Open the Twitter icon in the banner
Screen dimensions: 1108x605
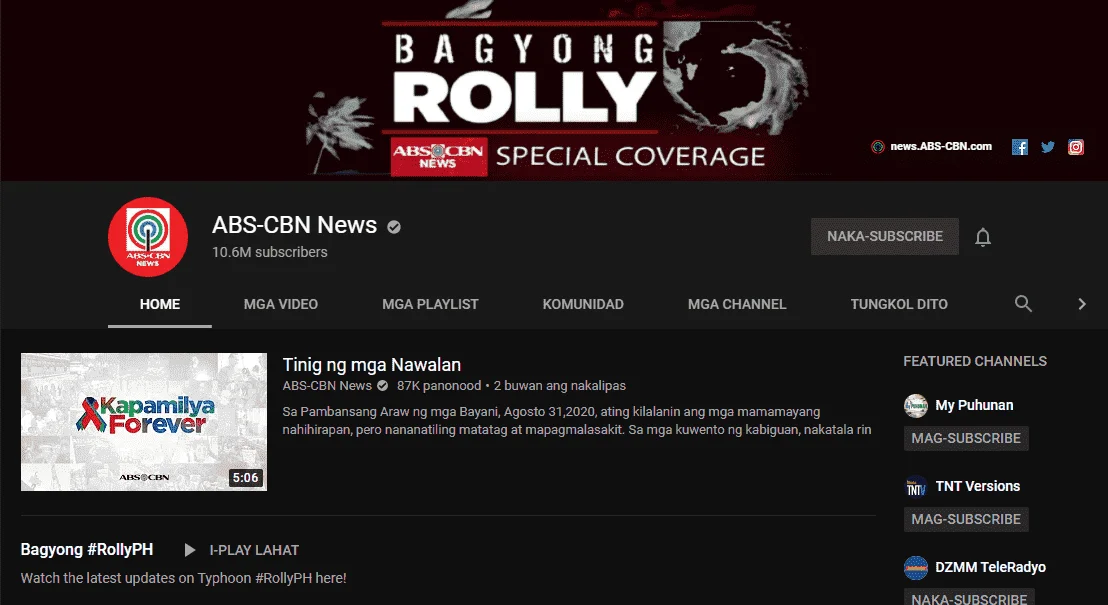(1048, 147)
